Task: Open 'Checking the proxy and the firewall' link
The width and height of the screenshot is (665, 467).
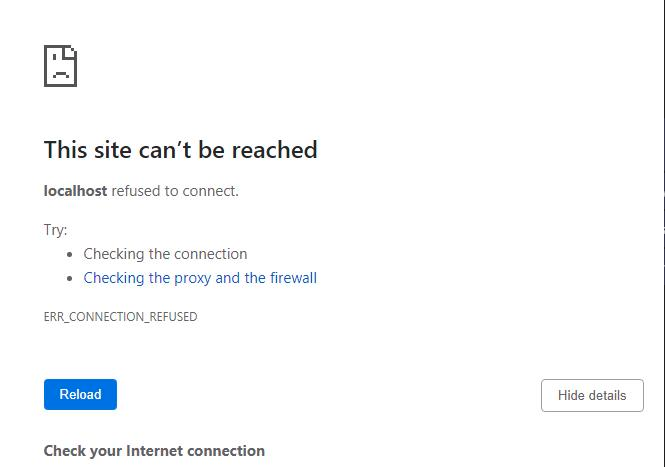Action: (200, 278)
